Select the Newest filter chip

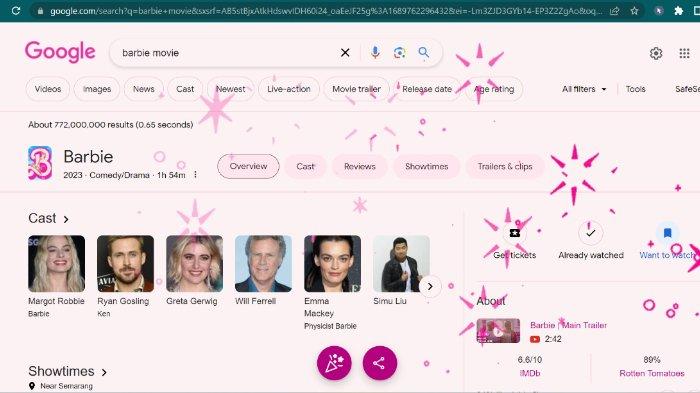[x=230, y=89]
